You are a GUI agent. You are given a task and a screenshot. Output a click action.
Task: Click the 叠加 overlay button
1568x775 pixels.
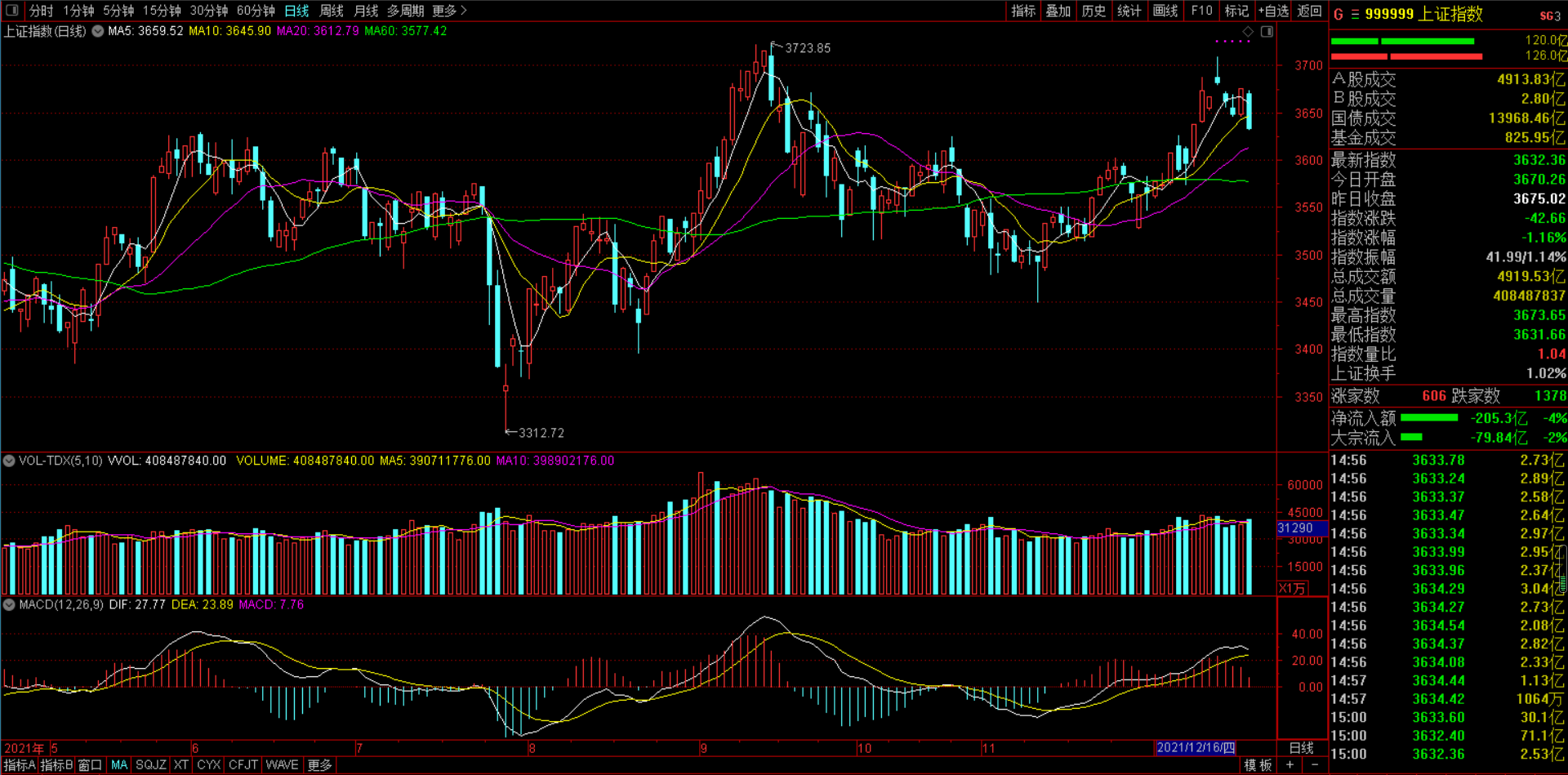click(x=1058, y=11)
